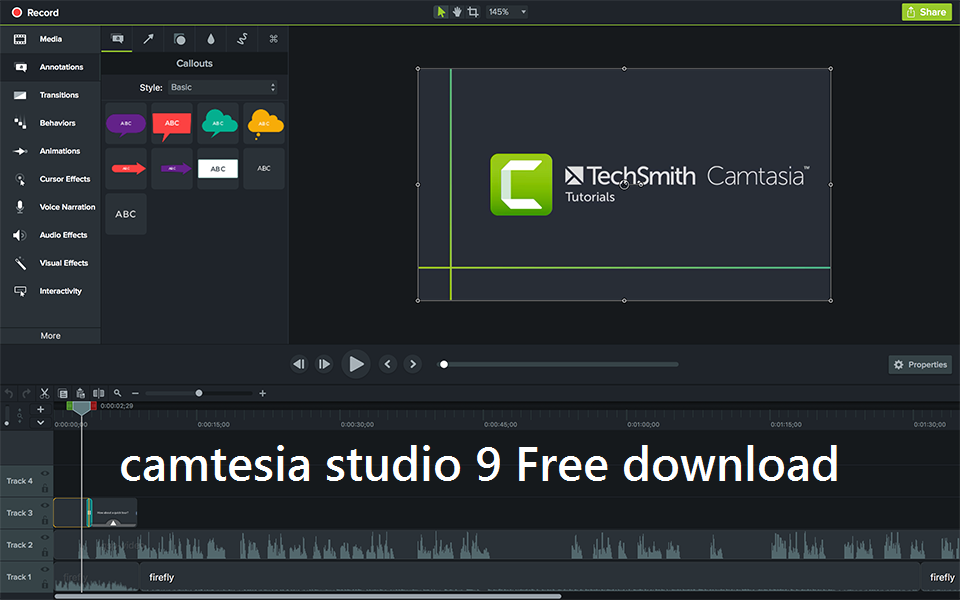Select the Sketch motion annotation tab

coord(242,39)
